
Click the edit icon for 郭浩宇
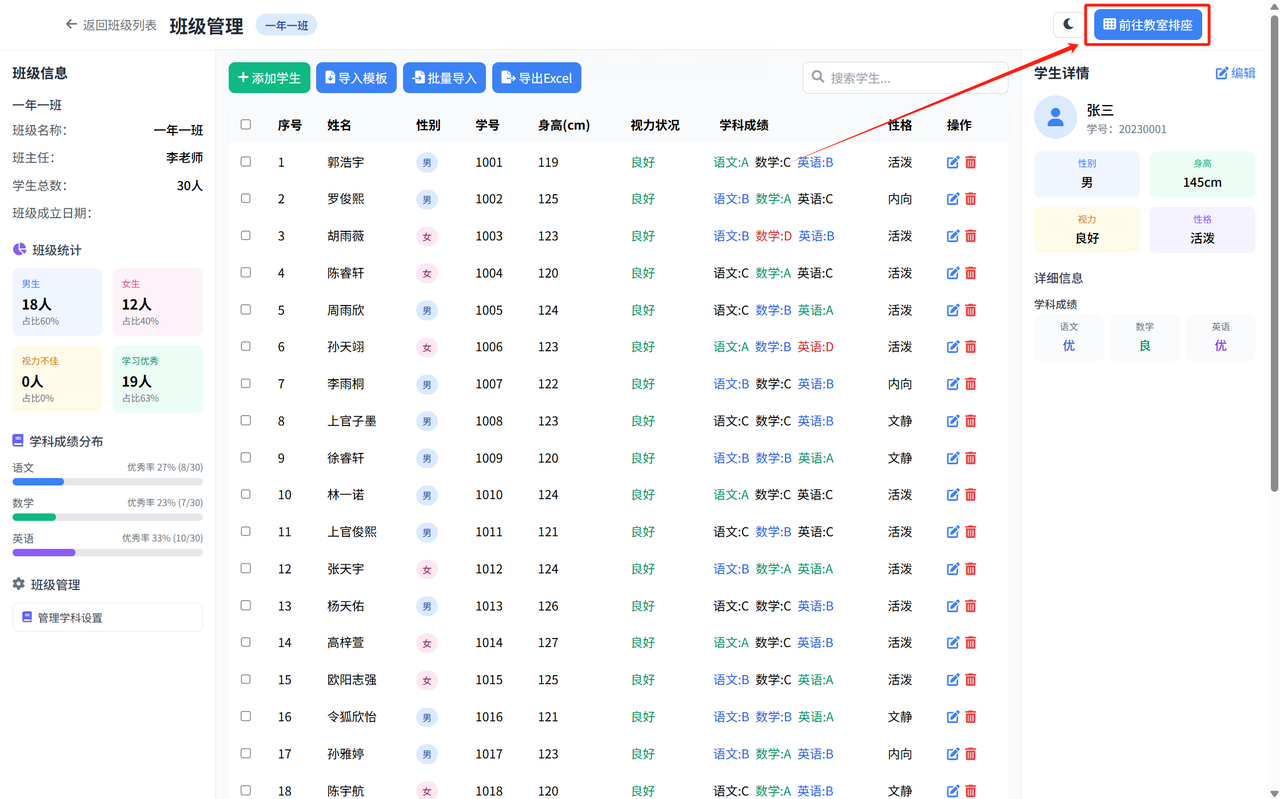(x=953, y=162)
